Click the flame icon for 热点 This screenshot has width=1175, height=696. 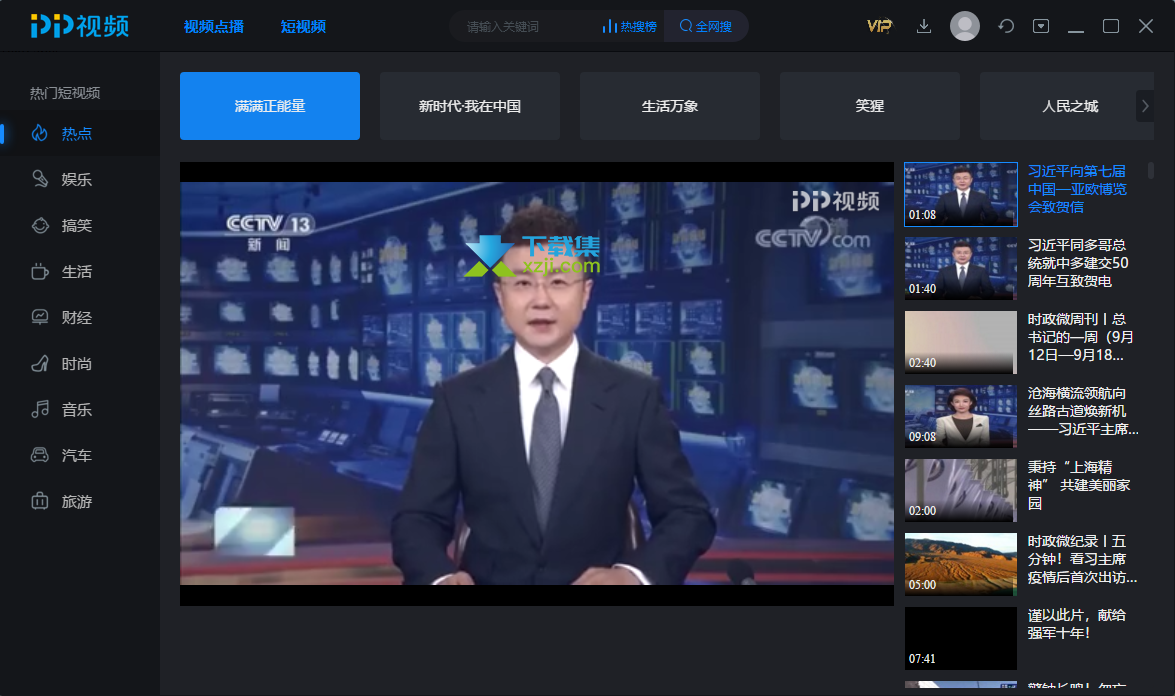40,133
